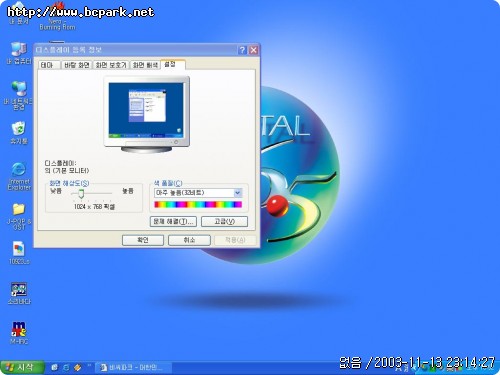The image size is (500, 375).
Task: Open the colorful document icon below J-POP folder
Action: (x=19, y=252)
